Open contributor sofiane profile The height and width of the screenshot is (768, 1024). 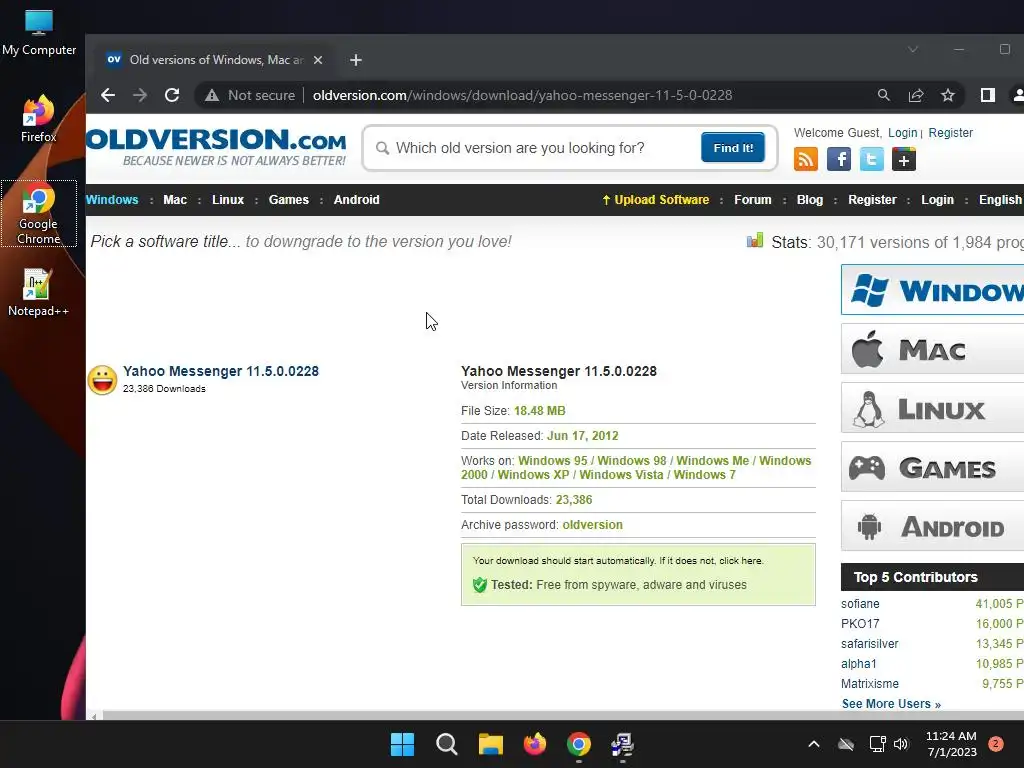(860, 604)
